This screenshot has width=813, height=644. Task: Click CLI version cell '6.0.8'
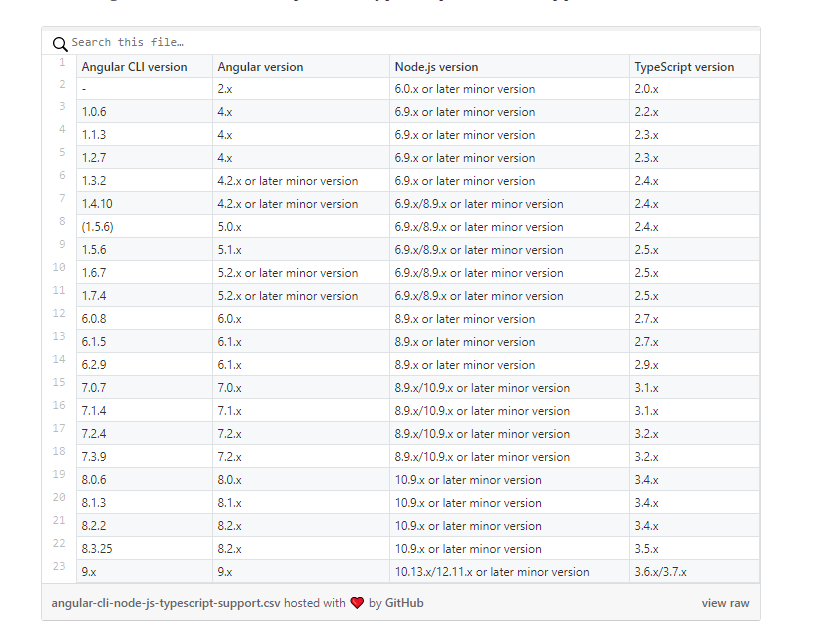click(145, 319)
